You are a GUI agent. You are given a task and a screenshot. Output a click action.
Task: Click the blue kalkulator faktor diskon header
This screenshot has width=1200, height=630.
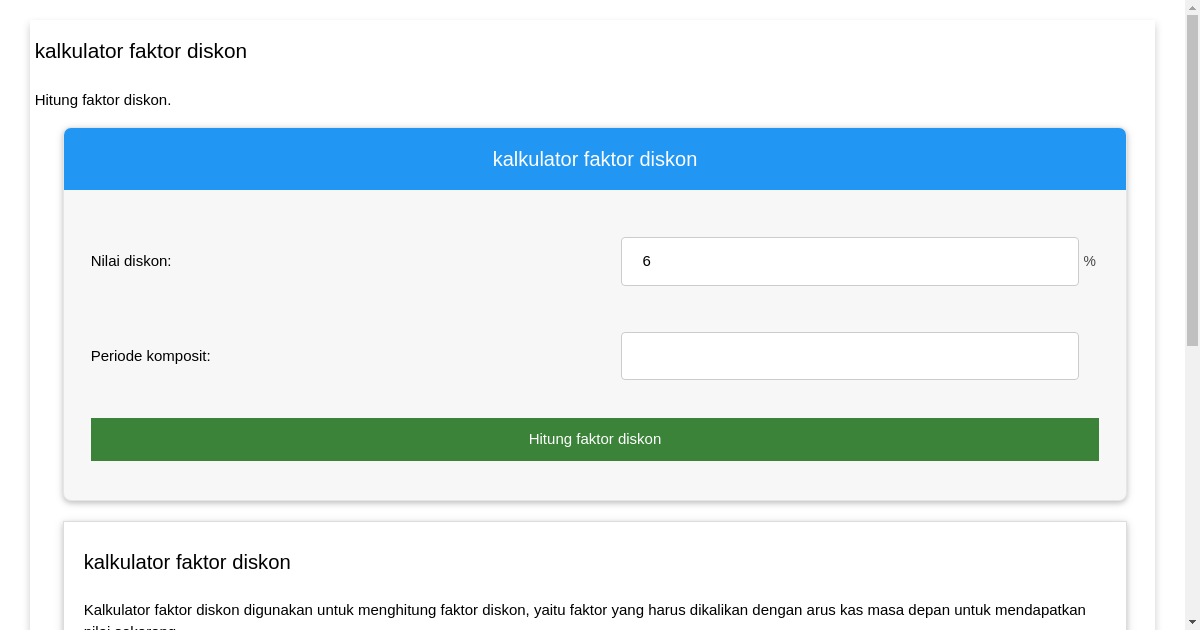pos(595,159)
